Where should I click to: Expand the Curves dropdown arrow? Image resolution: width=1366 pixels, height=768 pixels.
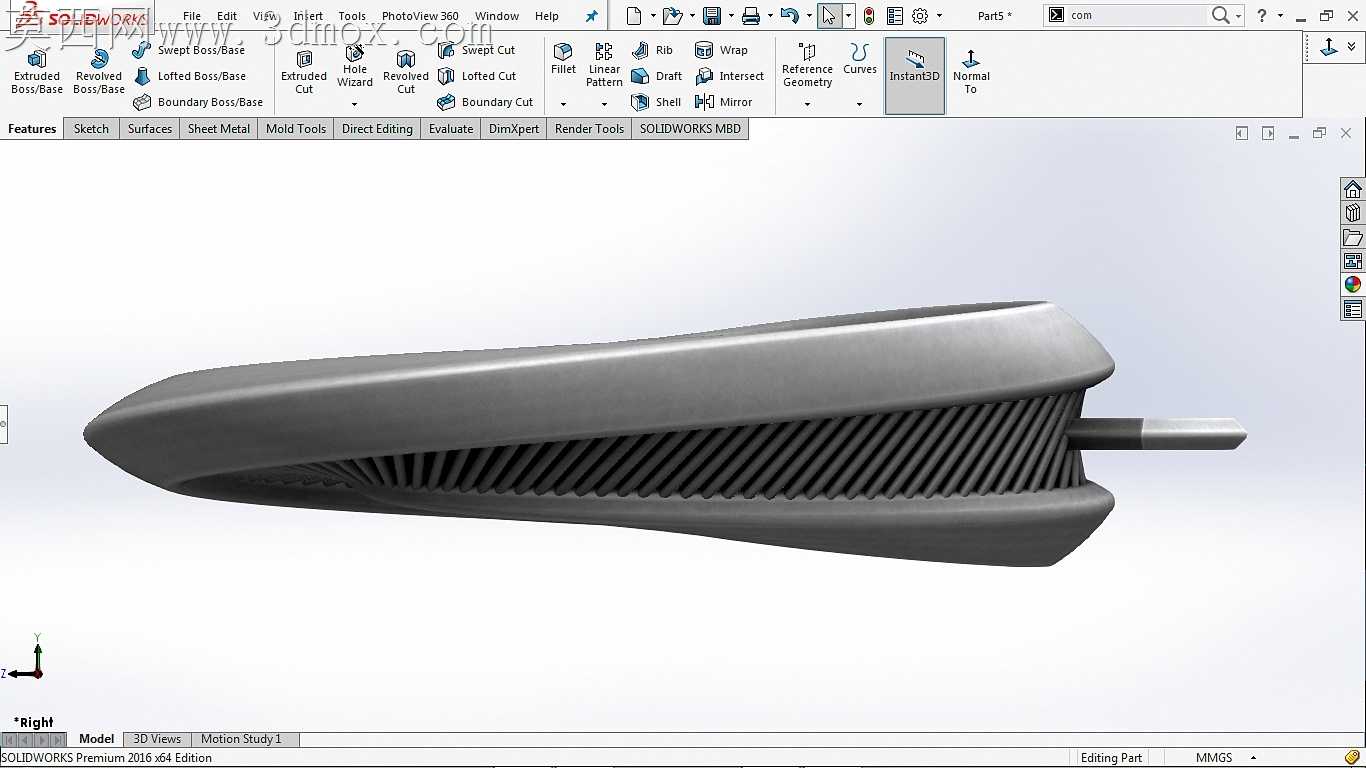tap(859, 104)
